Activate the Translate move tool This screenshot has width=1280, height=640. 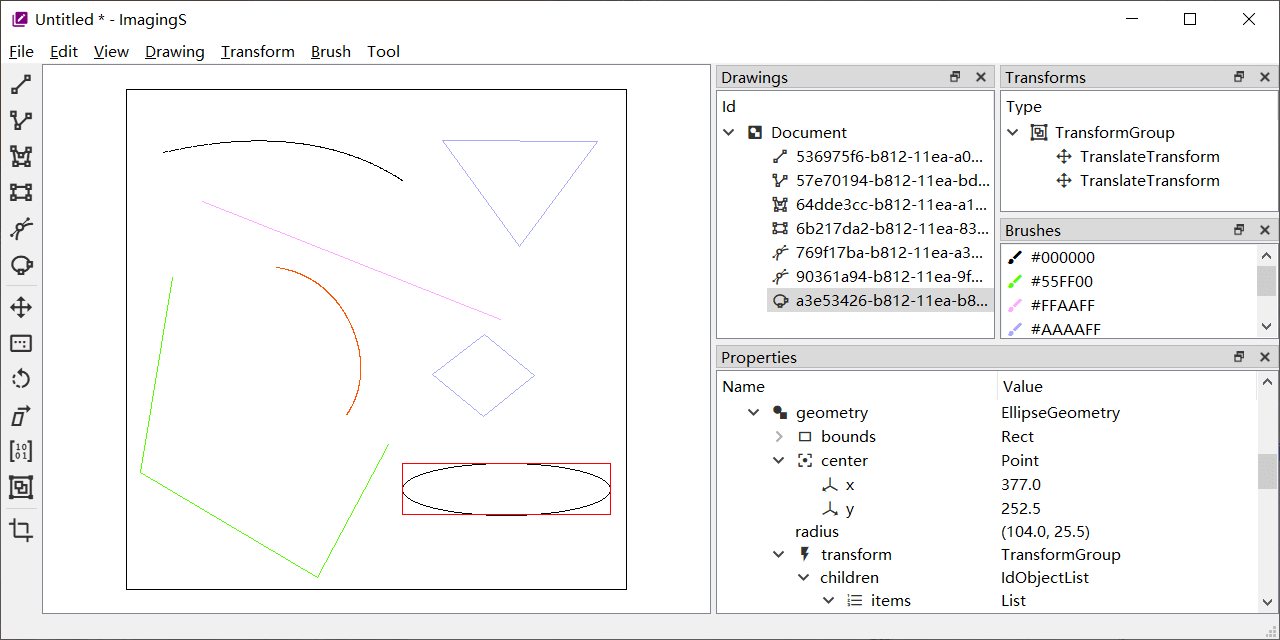[21, 307]
